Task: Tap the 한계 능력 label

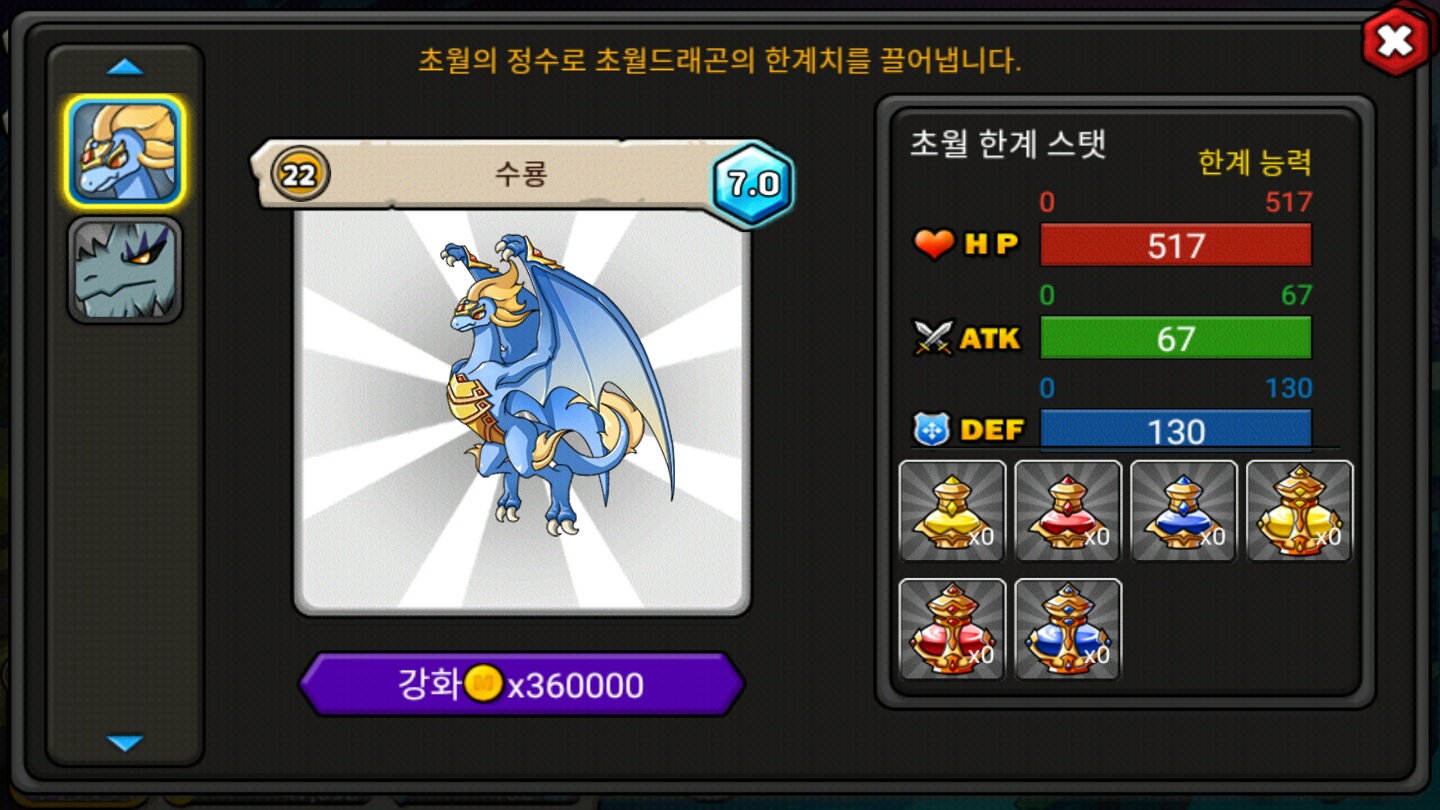Action: pyautogui.click(x=1254, y=162)
